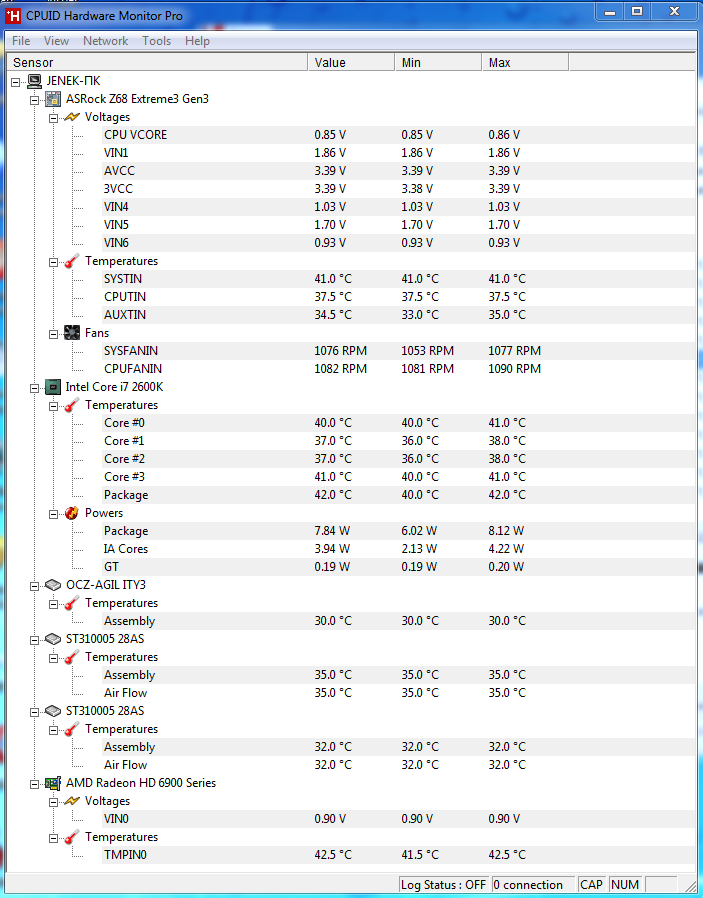Click the ASRock Z68 motherboard icon
The height and width of the screenshot is (898, 703).
(x=53, y=99)
